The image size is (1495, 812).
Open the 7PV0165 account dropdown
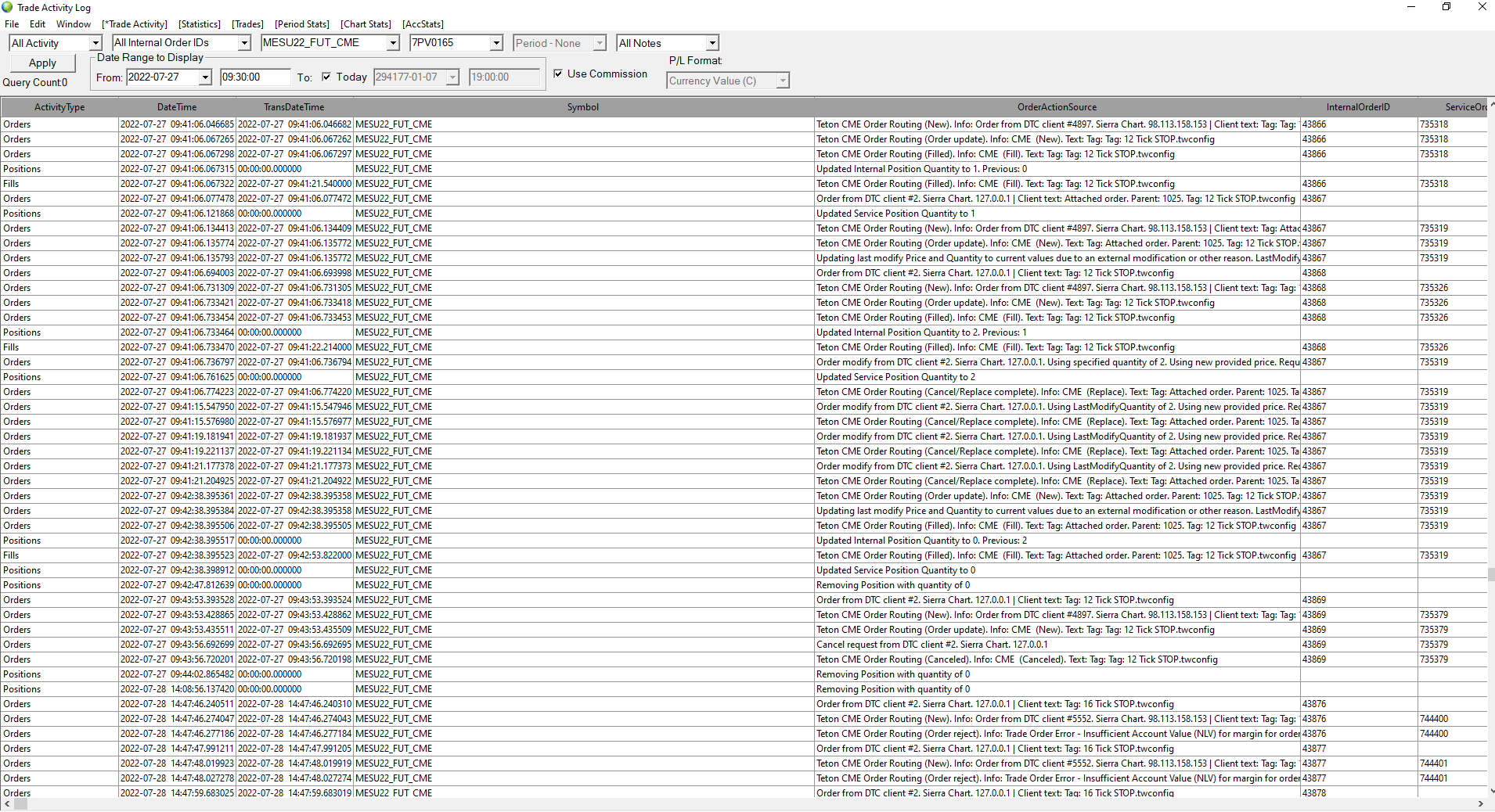(496, 43)
